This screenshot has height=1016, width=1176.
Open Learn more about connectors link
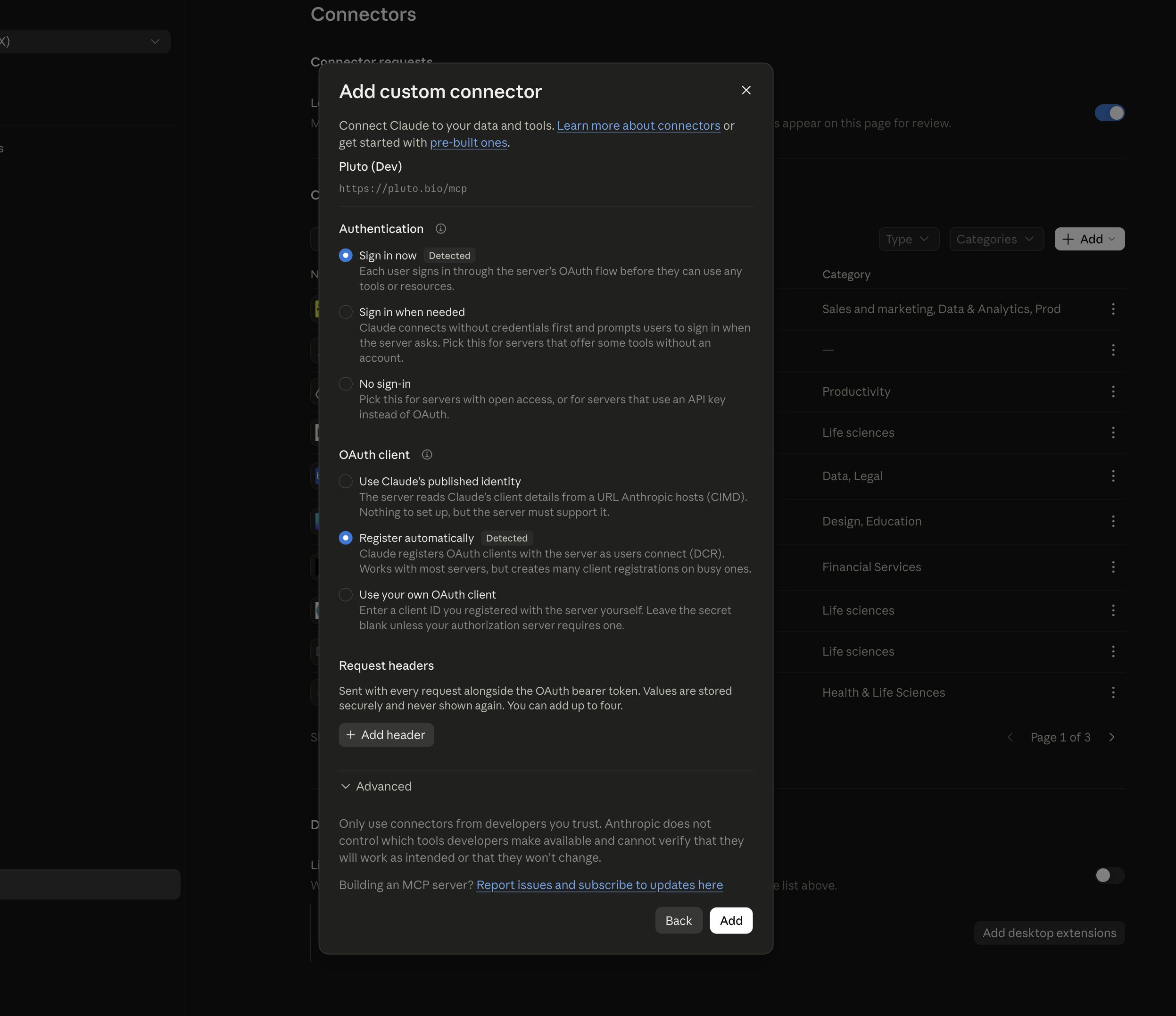click(638, 125)
